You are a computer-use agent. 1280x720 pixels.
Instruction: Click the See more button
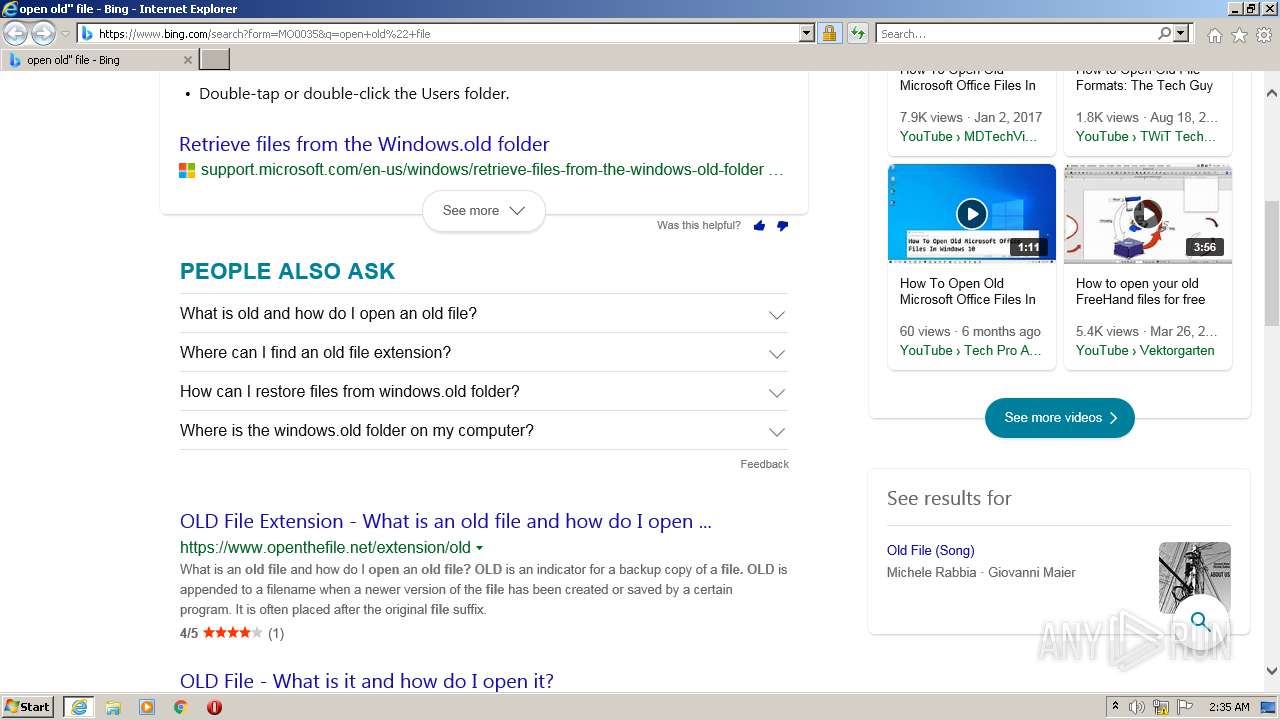pos(484,211)
